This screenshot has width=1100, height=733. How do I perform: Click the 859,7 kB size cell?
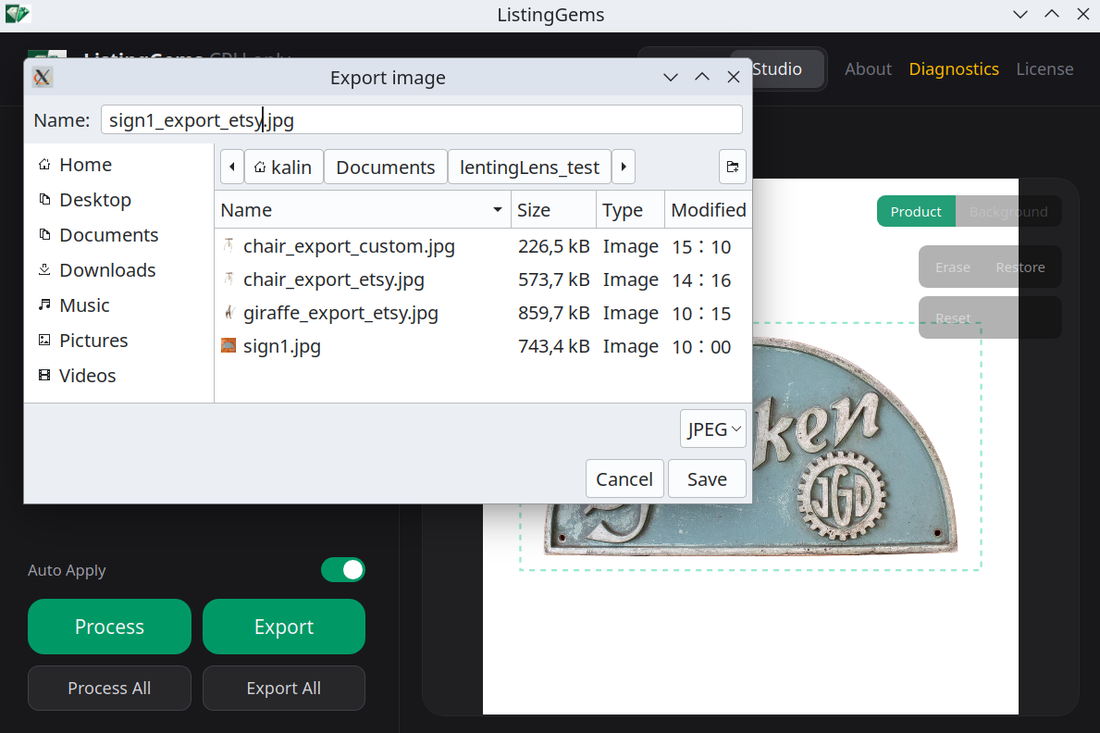click(554, 313)
